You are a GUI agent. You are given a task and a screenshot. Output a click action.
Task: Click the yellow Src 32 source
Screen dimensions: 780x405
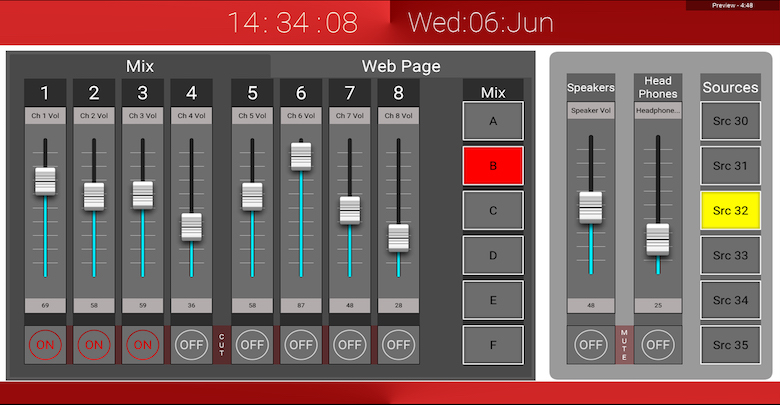tap(730, 211)
